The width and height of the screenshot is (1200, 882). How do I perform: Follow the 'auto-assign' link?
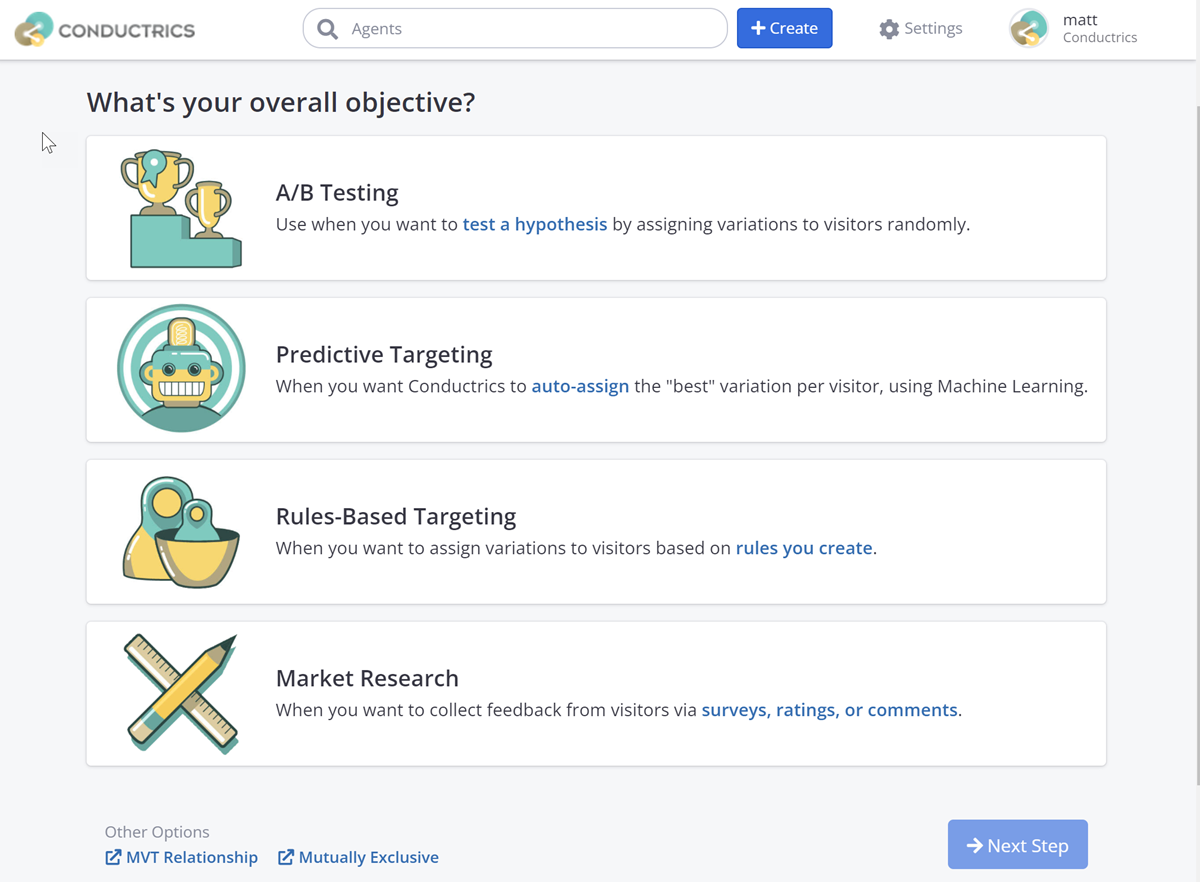(580, 386)
